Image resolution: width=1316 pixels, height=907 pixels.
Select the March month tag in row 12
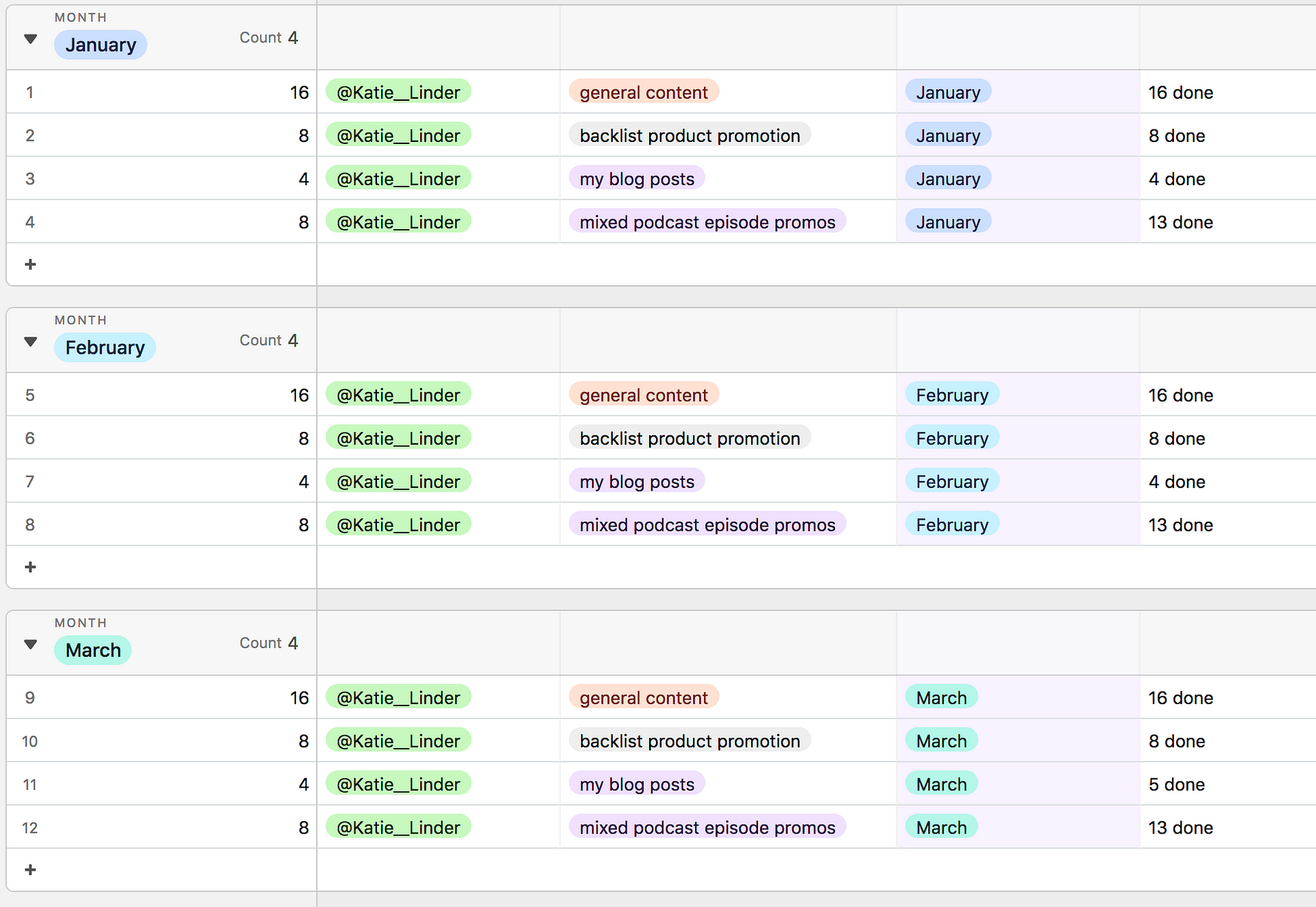941,827
